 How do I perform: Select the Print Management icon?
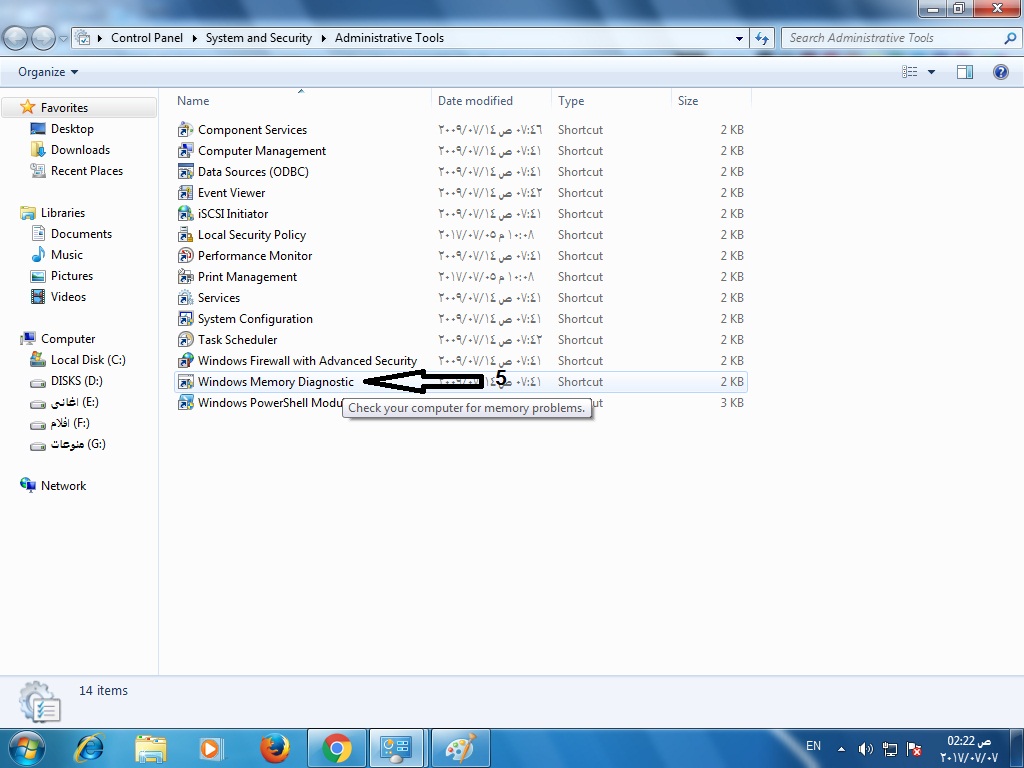tap(185, 277)
